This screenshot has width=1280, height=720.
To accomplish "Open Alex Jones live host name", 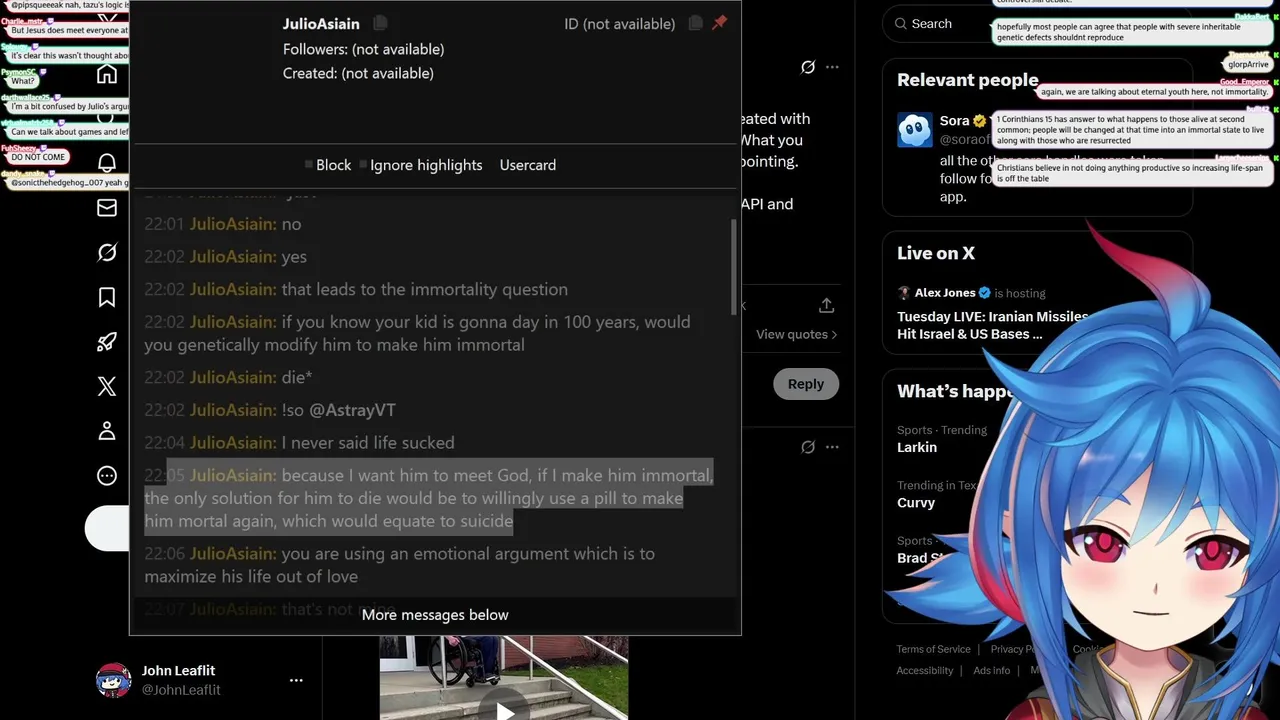I will 944,293.
